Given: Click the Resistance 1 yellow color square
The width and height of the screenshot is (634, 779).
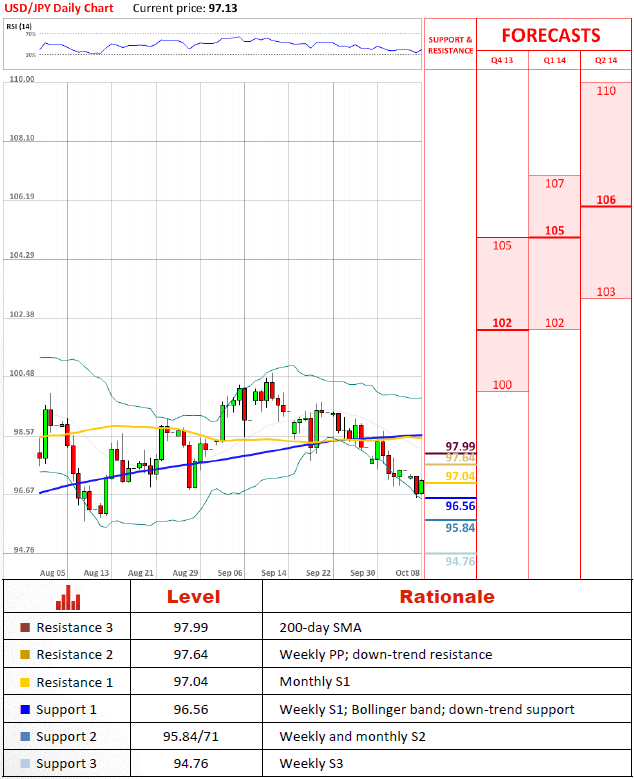Looking at the screenshot, I should point(25,682).
